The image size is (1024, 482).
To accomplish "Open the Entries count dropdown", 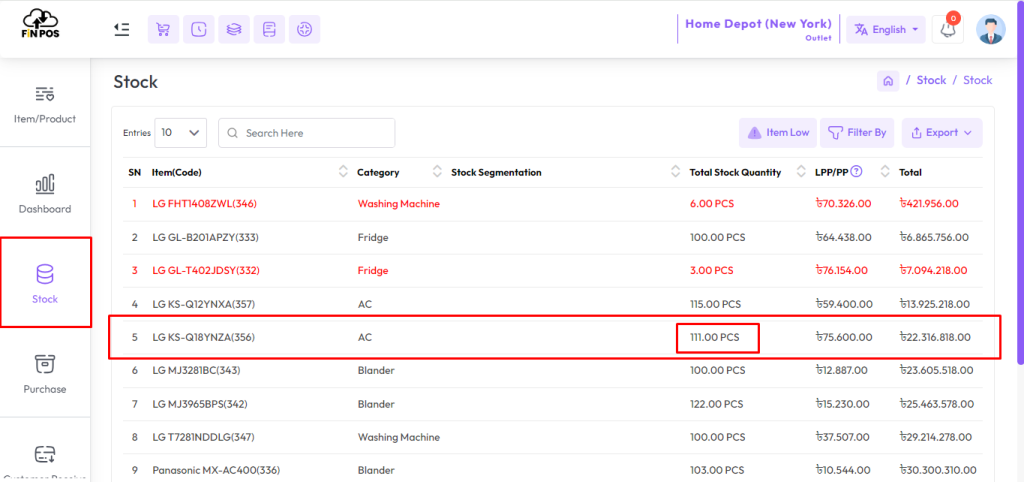I will (181, 133).
